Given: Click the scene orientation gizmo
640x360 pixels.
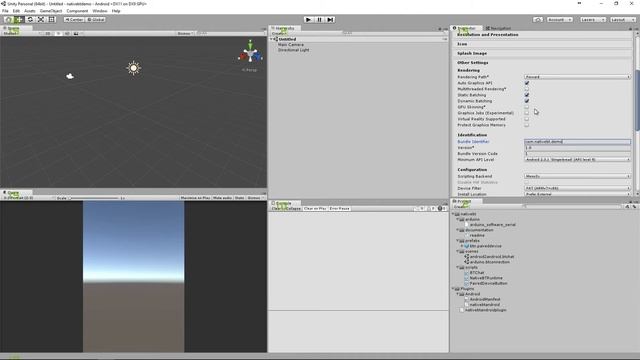Looking at the screenshot, I should (250, 53).
